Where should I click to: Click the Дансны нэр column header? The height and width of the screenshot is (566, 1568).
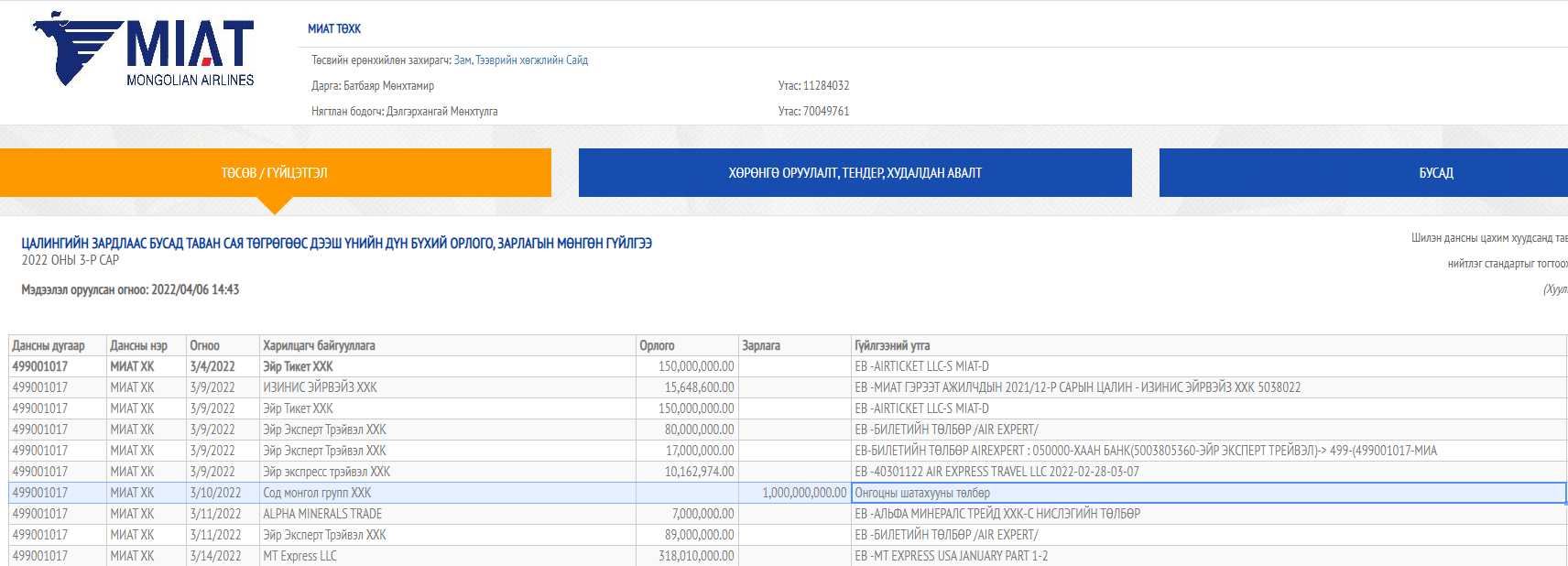pos(138,346)
